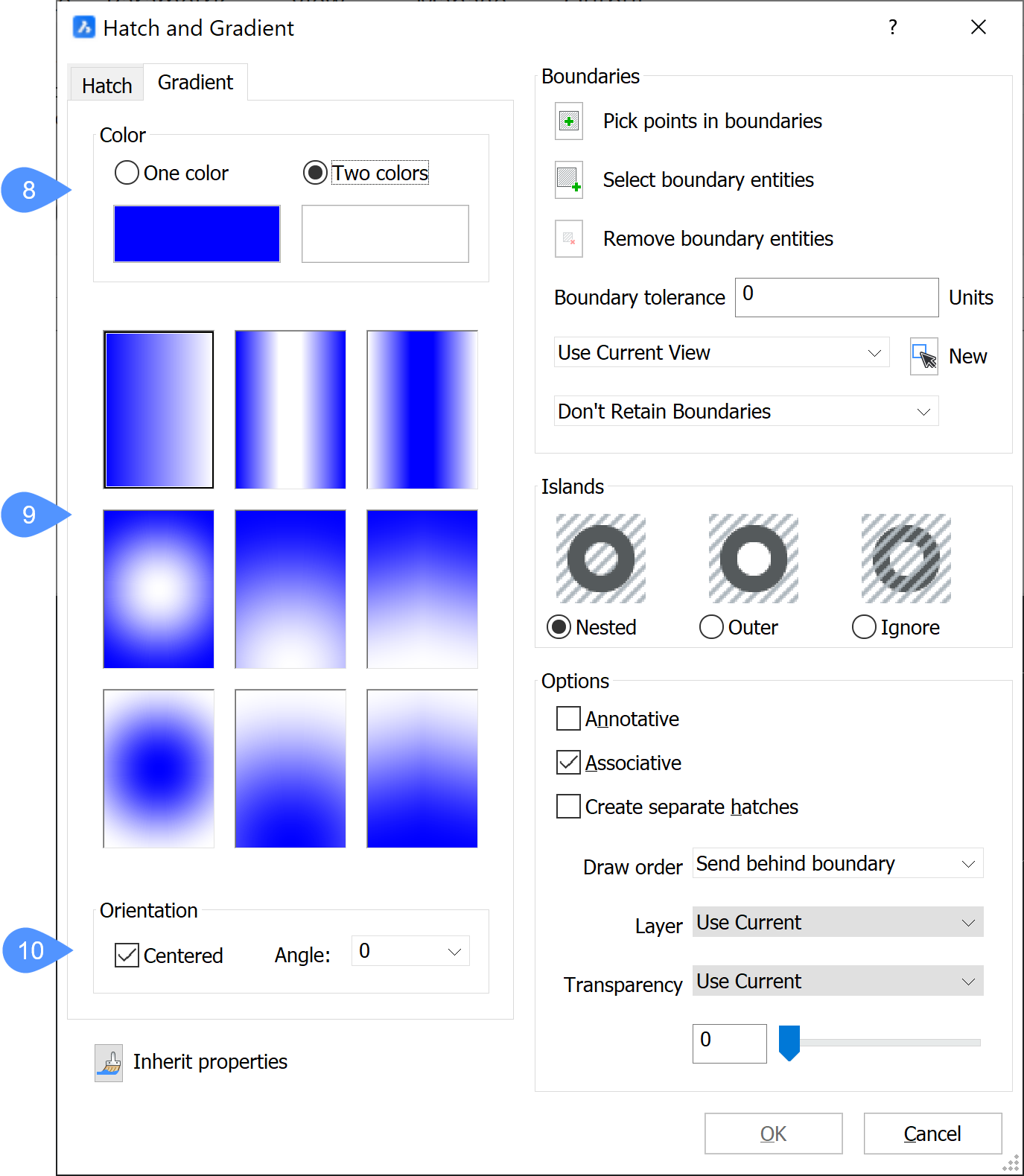Click the Inherit properties brush icon
The image size is (1024, 1176).
109,1063
